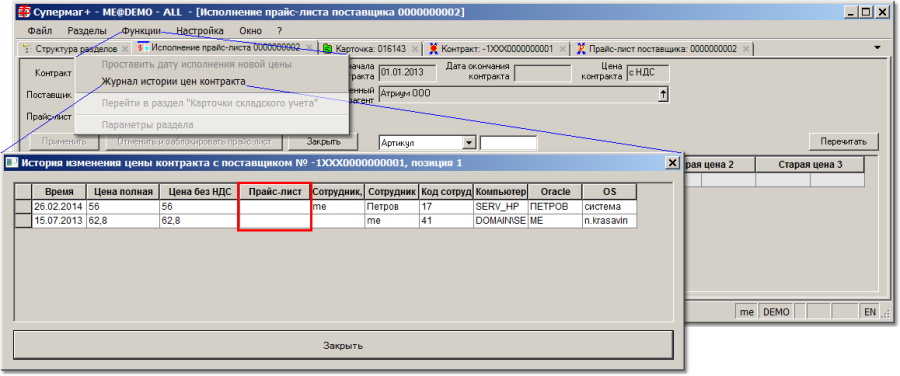Open the tab list dropdown arrow
Image resolution: width=900 pixels, height=376 pixels.
click(877, 47)
